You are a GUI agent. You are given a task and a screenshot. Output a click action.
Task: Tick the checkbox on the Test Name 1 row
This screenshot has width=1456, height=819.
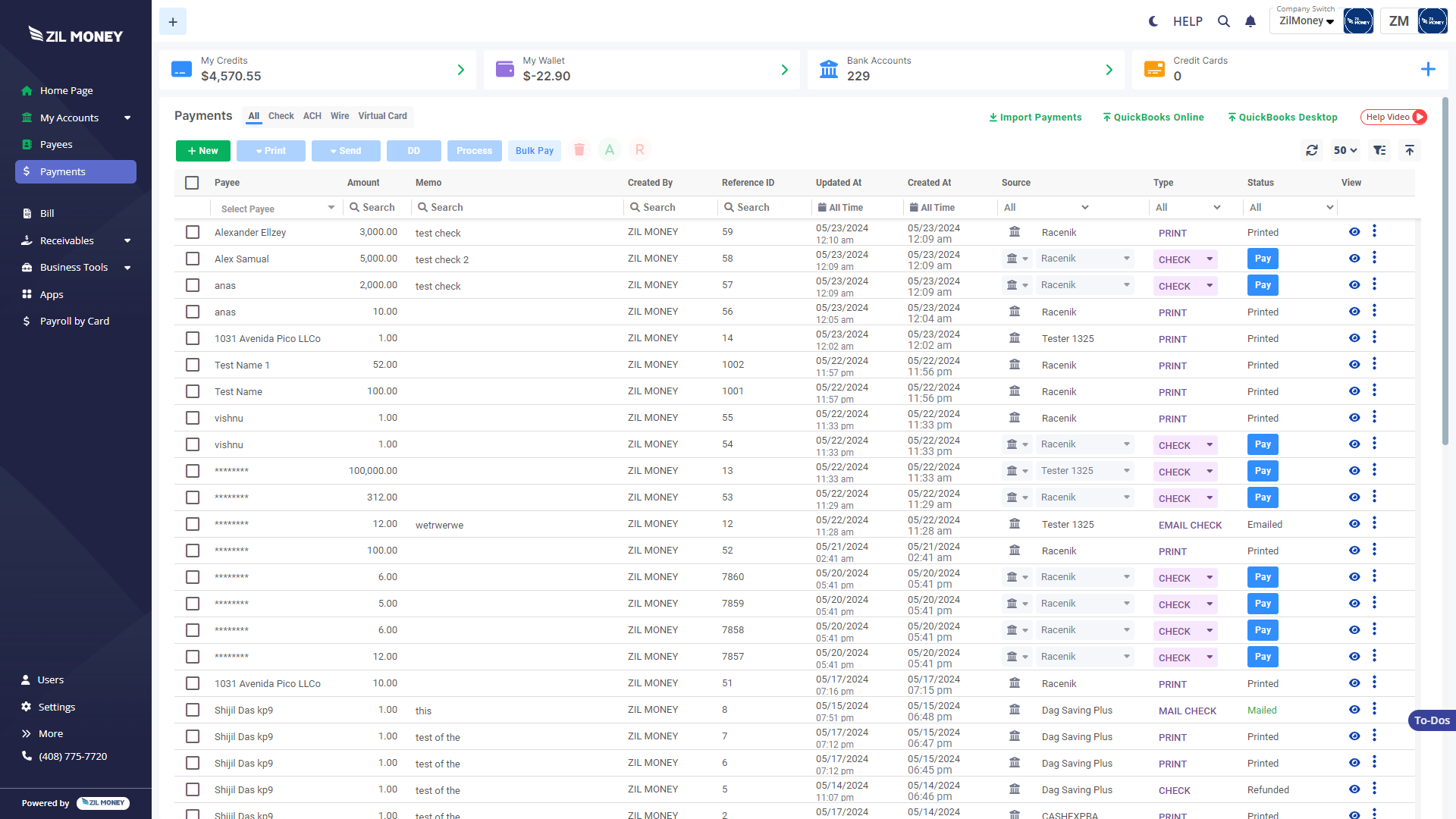[x=192, y=365]
